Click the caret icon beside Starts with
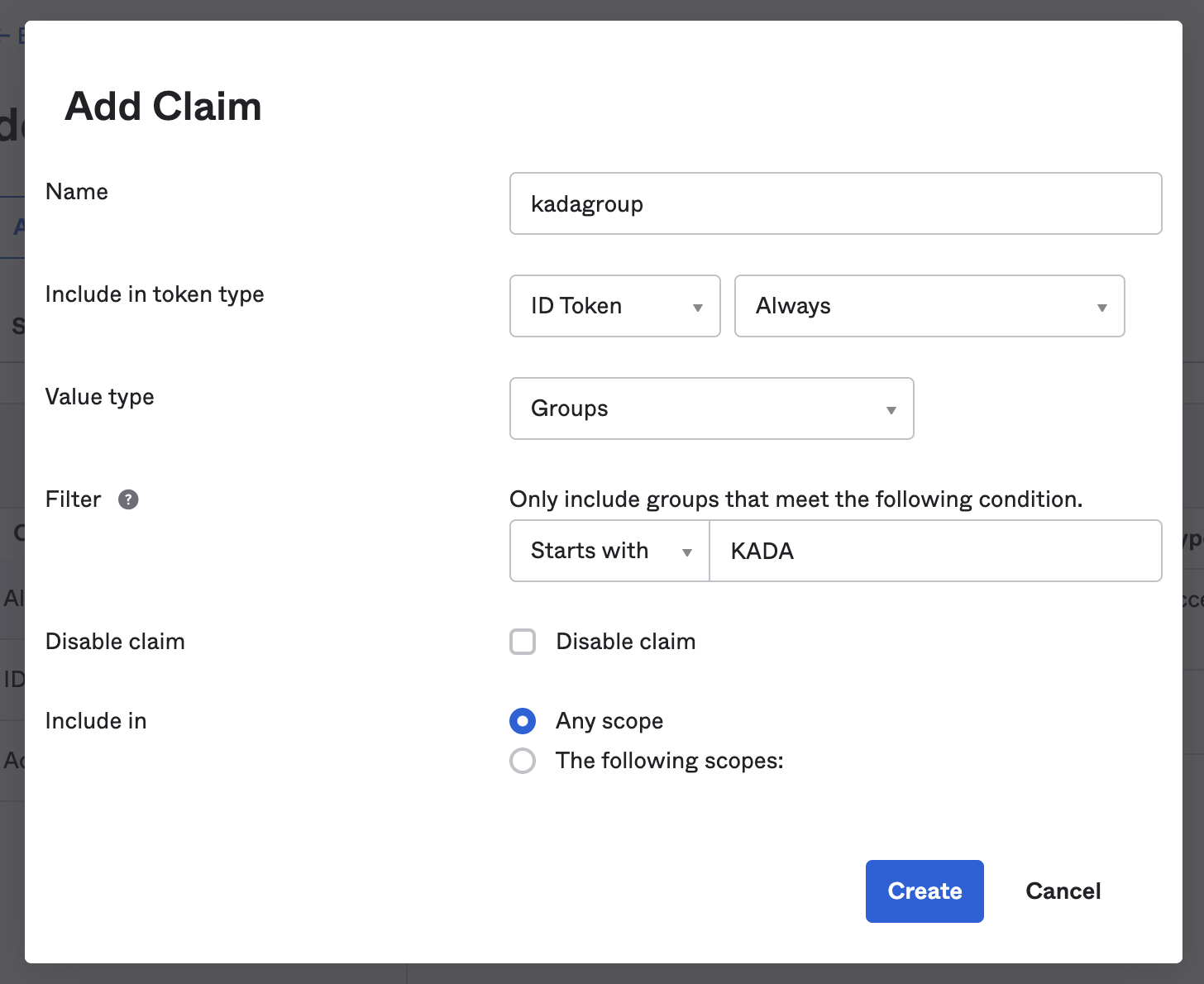This screenshot has width=1204, height=984. click(x=686, y=552)
